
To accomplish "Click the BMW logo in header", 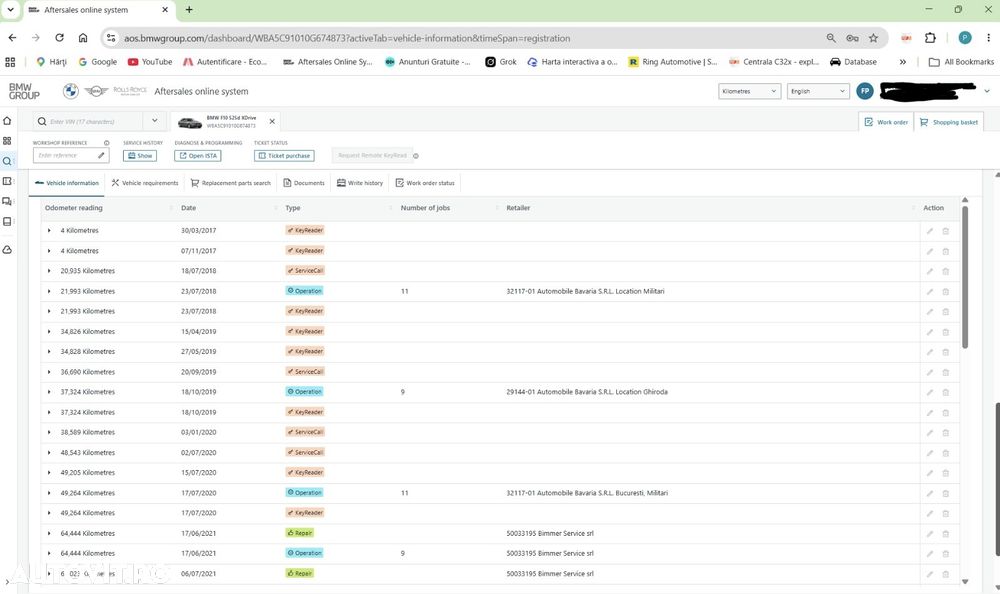I will [71, 91].
